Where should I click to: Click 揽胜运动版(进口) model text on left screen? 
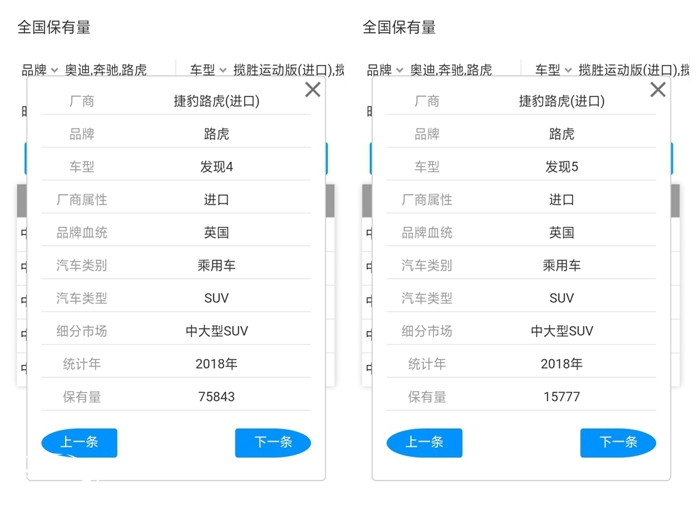pyautogui.click(x=282, y=70)
